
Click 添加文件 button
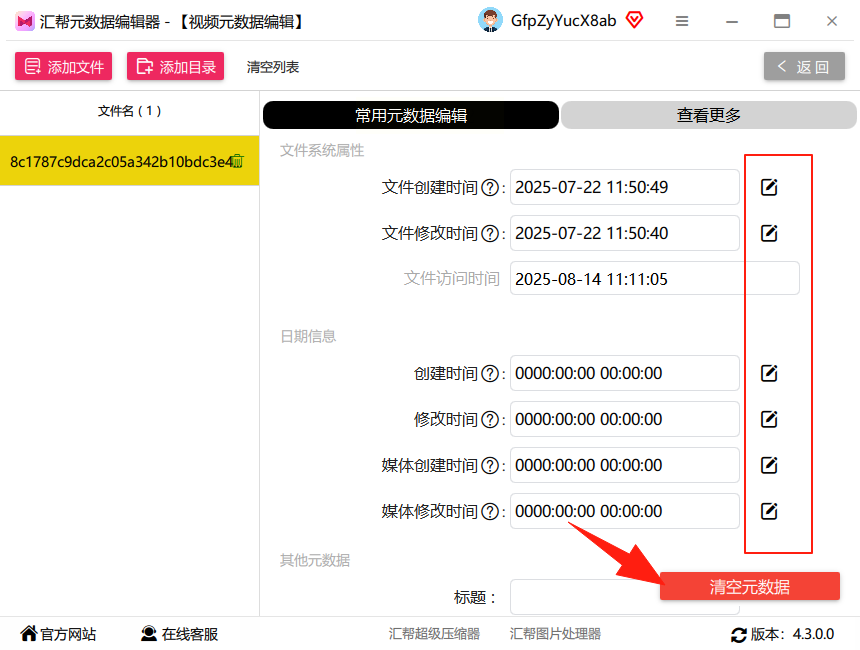pos(64,66)
